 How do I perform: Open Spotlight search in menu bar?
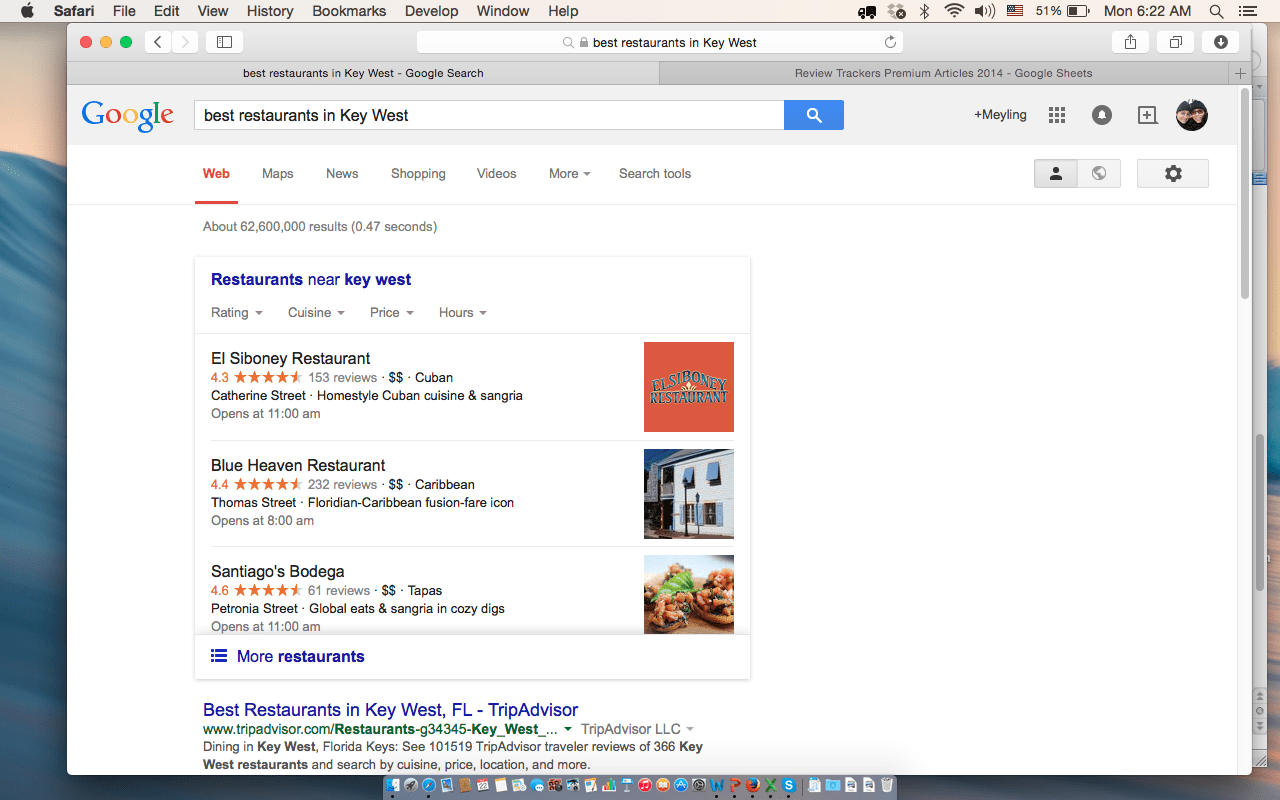(x=1216, y=11)
